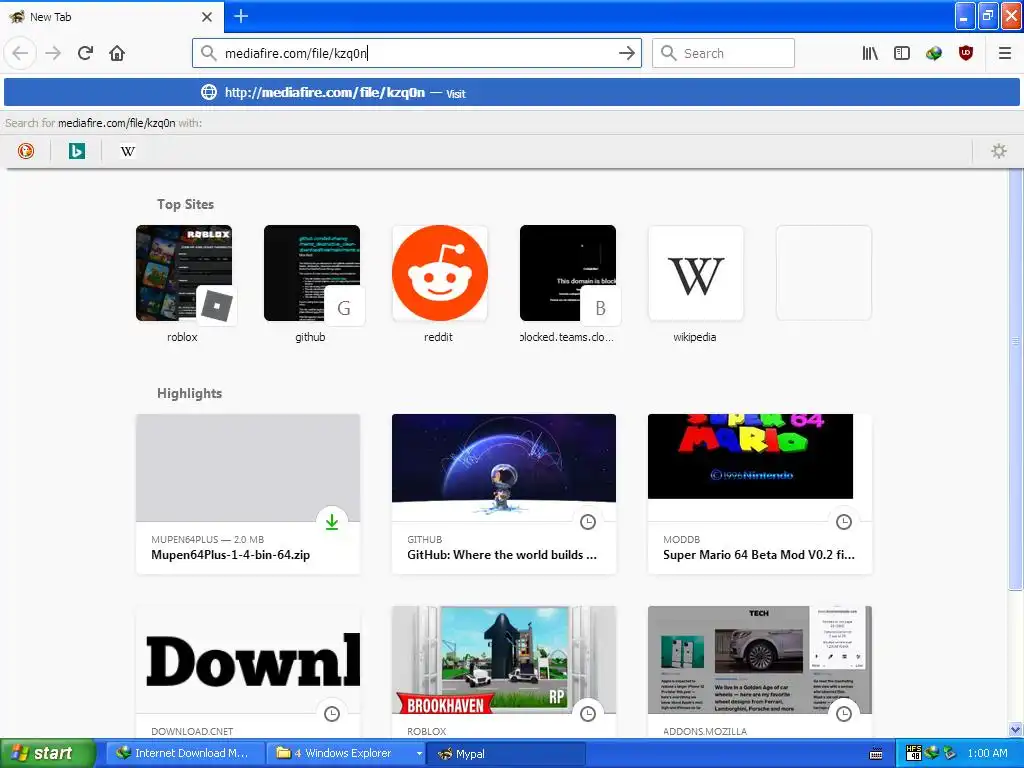Click the Highlights section heading

[x=189, y=393]
